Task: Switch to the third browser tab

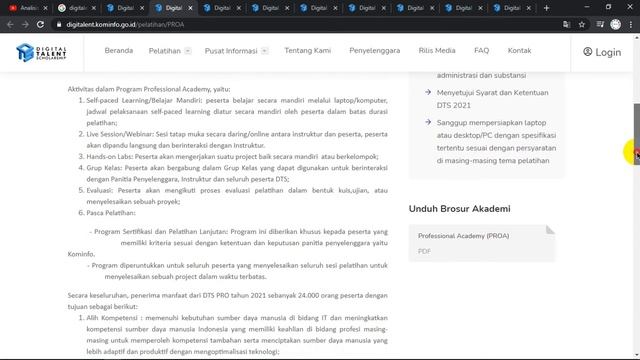Action: click(125, 8)
